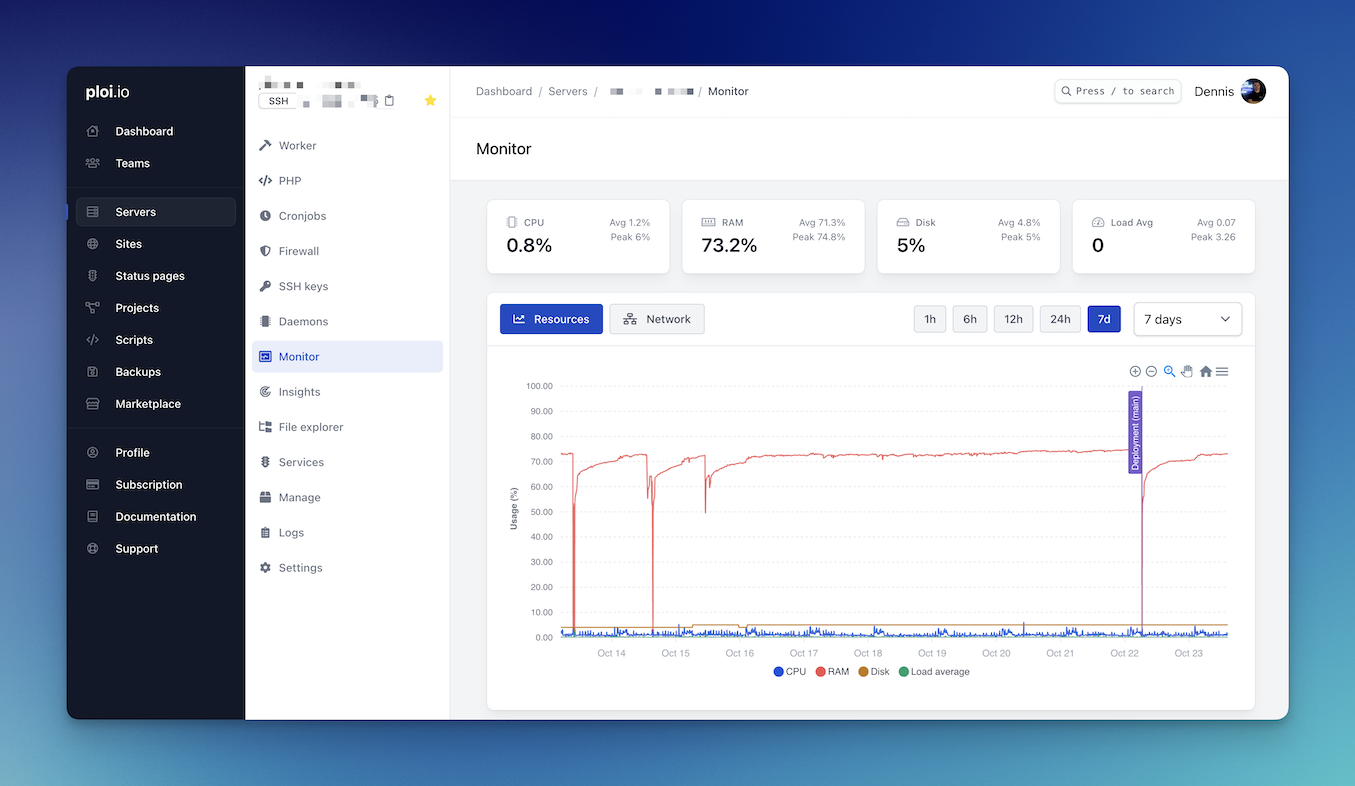Screen dimensions: 1355x786
Task: Click the Press / to search field
Action: click(x=1117, y=91)
